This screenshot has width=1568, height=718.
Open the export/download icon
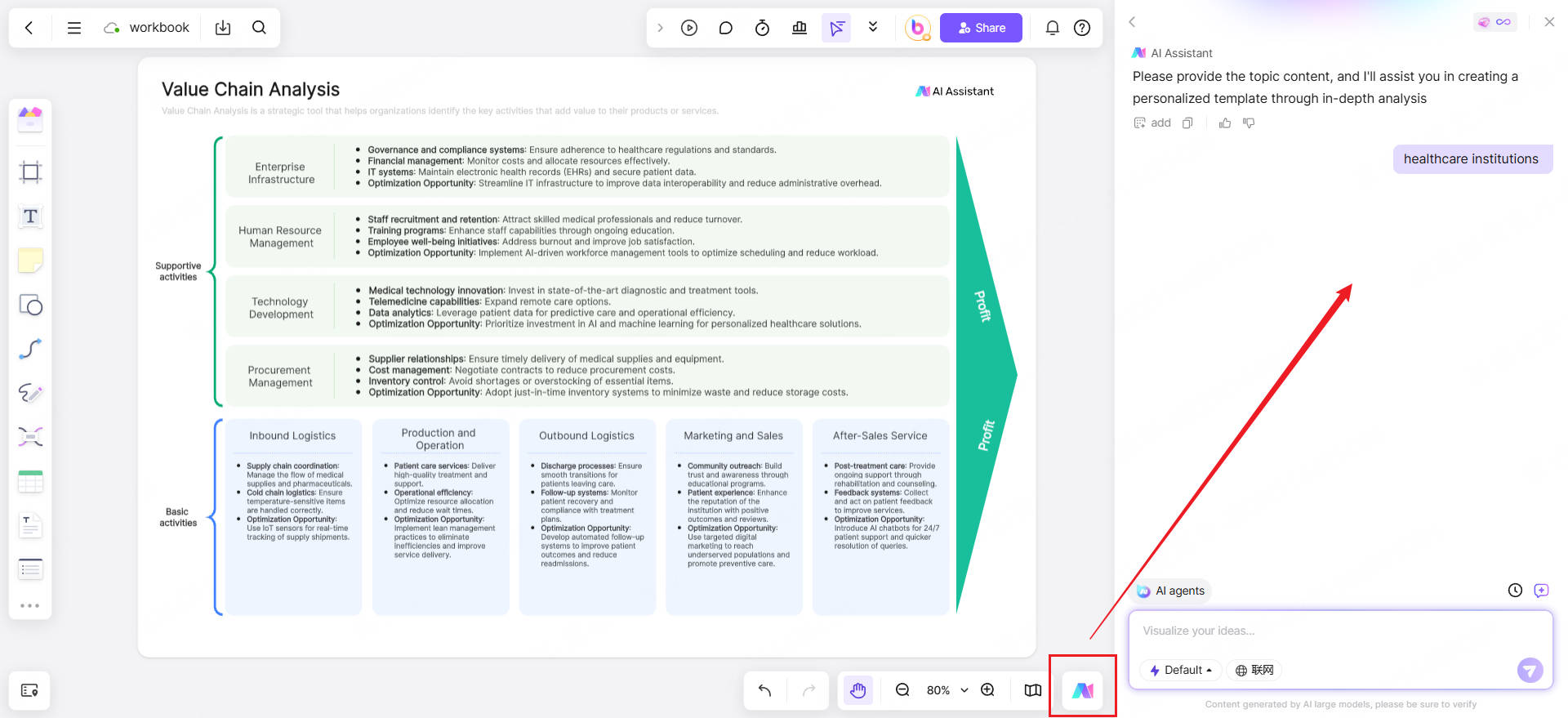(x=223, y=28)
